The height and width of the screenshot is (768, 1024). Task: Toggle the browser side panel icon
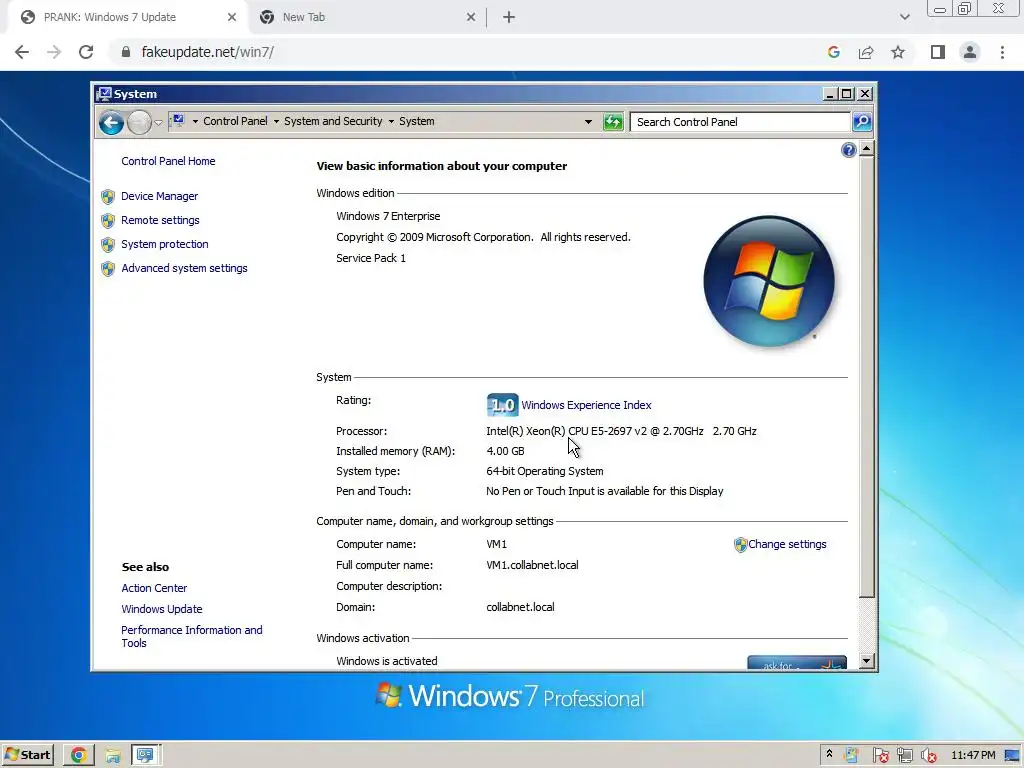pos(938,52)
